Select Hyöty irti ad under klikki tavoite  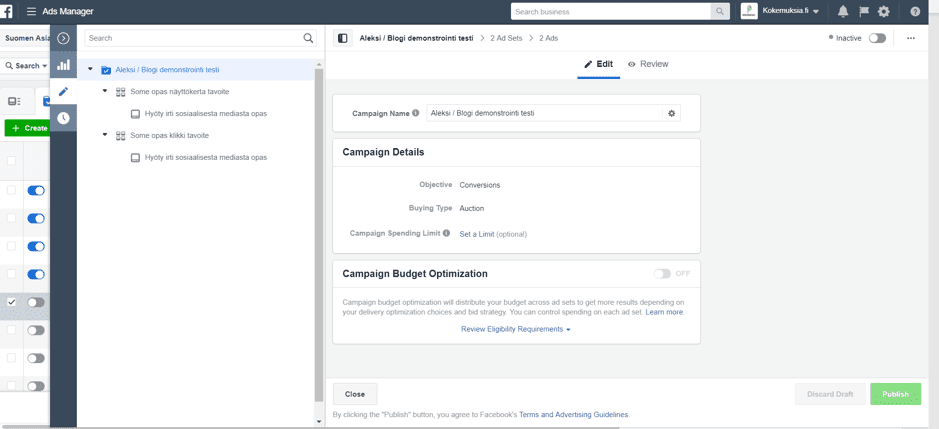click(x=205, y=158)
